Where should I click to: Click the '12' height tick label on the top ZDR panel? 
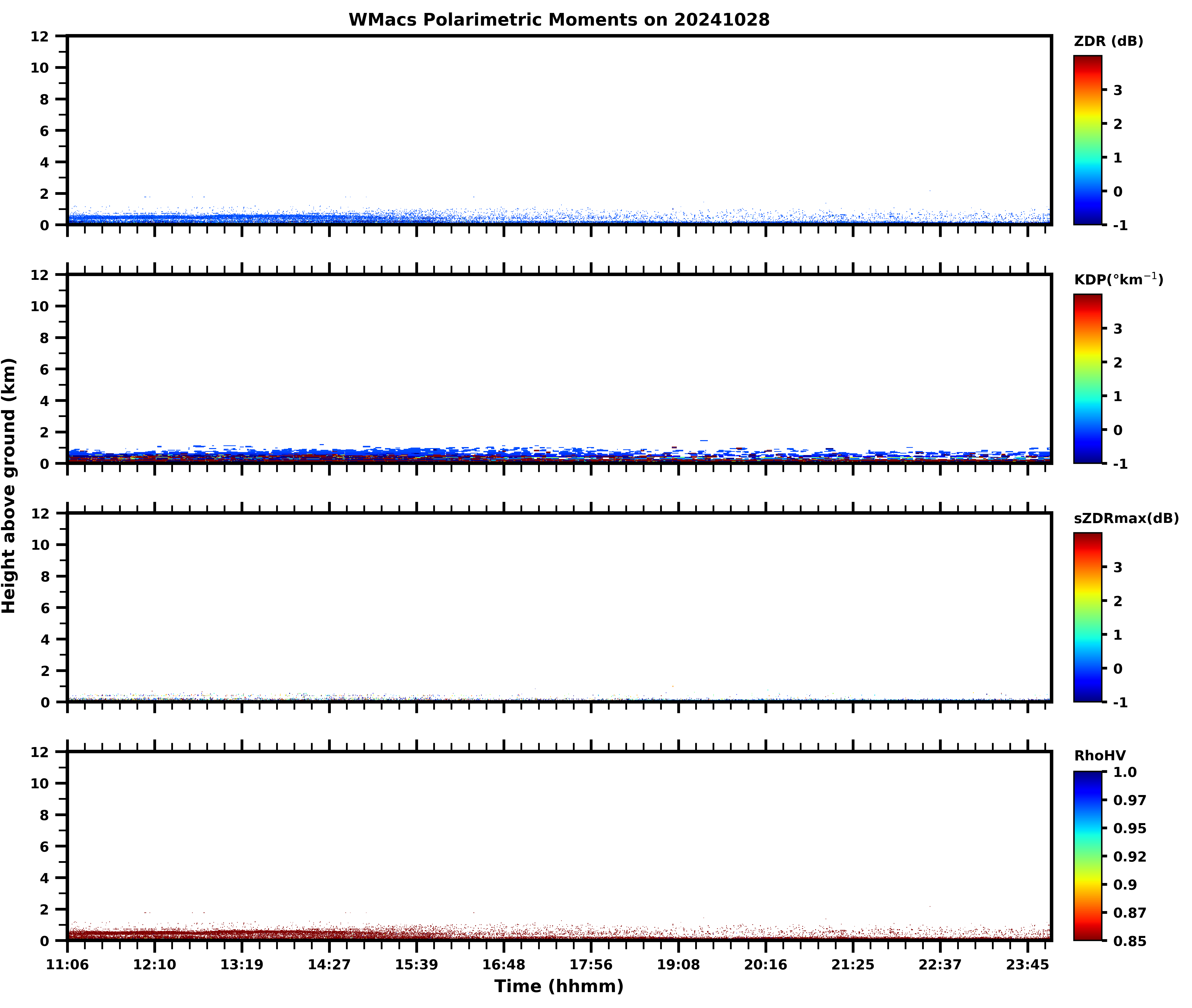40,36
